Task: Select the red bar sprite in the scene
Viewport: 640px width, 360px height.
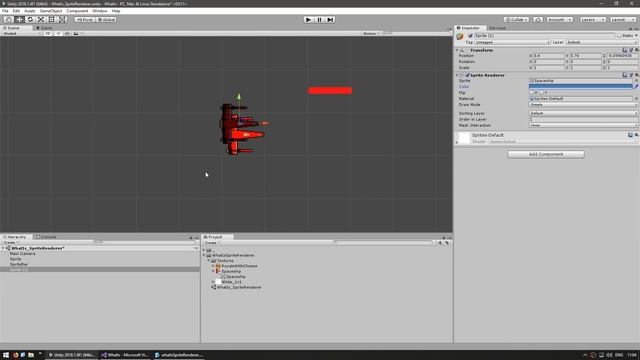Action: 330,91
